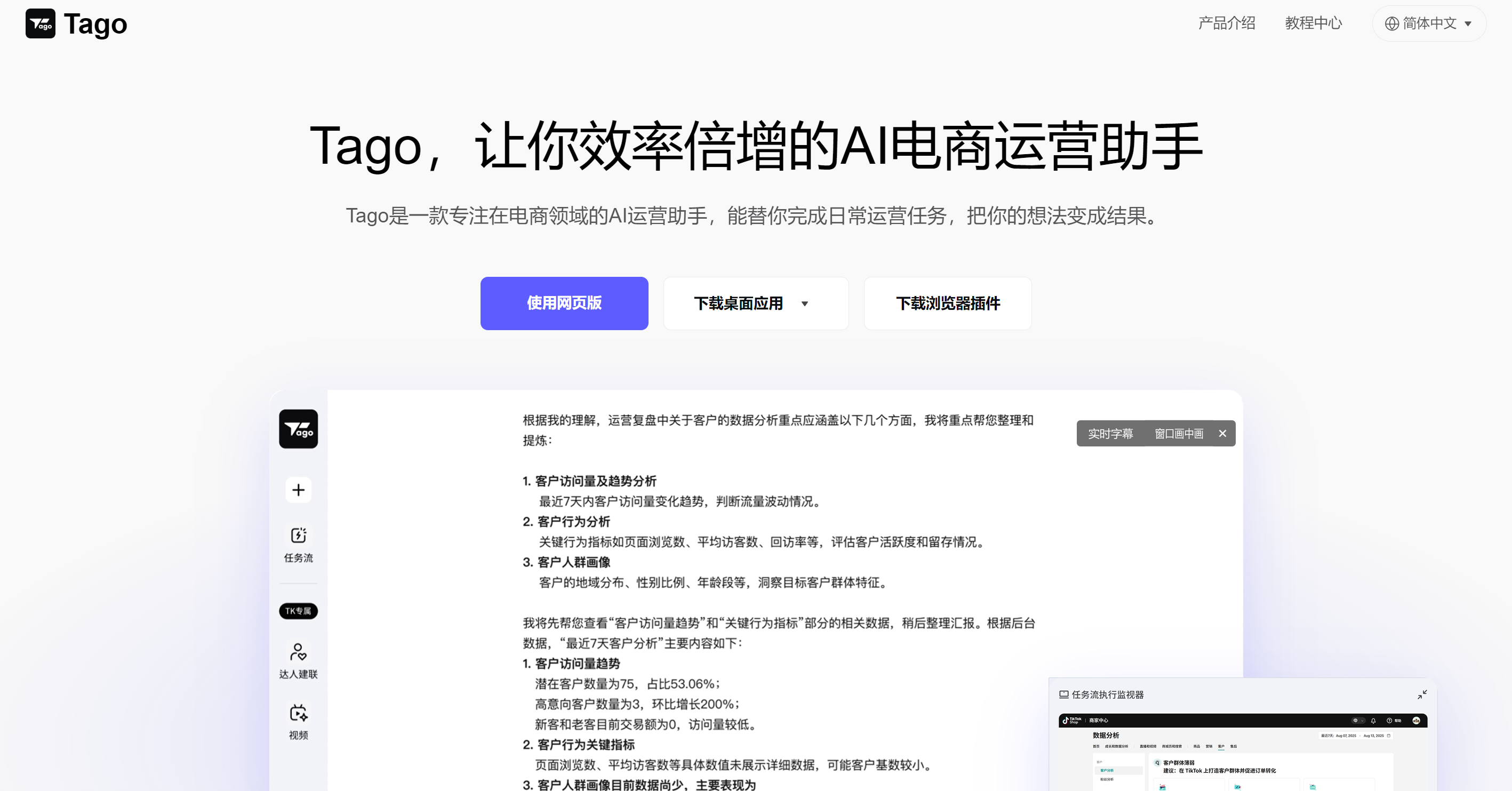The height and width of the screenshot is (791, 1512).
Task: Close the floating caption toolbar
Action: coord(1222,434)
